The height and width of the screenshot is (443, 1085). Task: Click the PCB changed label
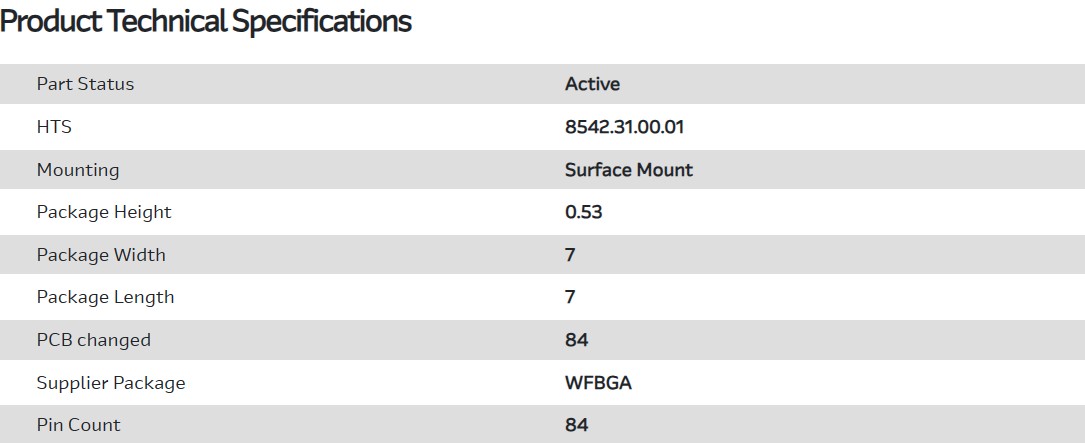coord(94,340)
